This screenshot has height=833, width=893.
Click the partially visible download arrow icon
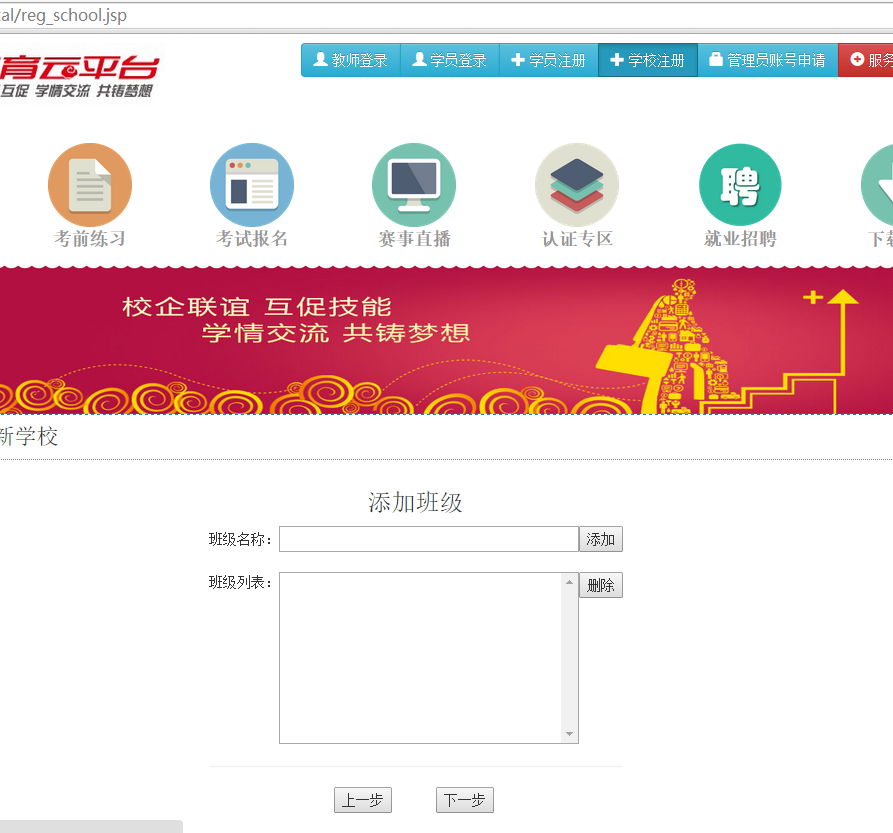[x=878, y=185]
